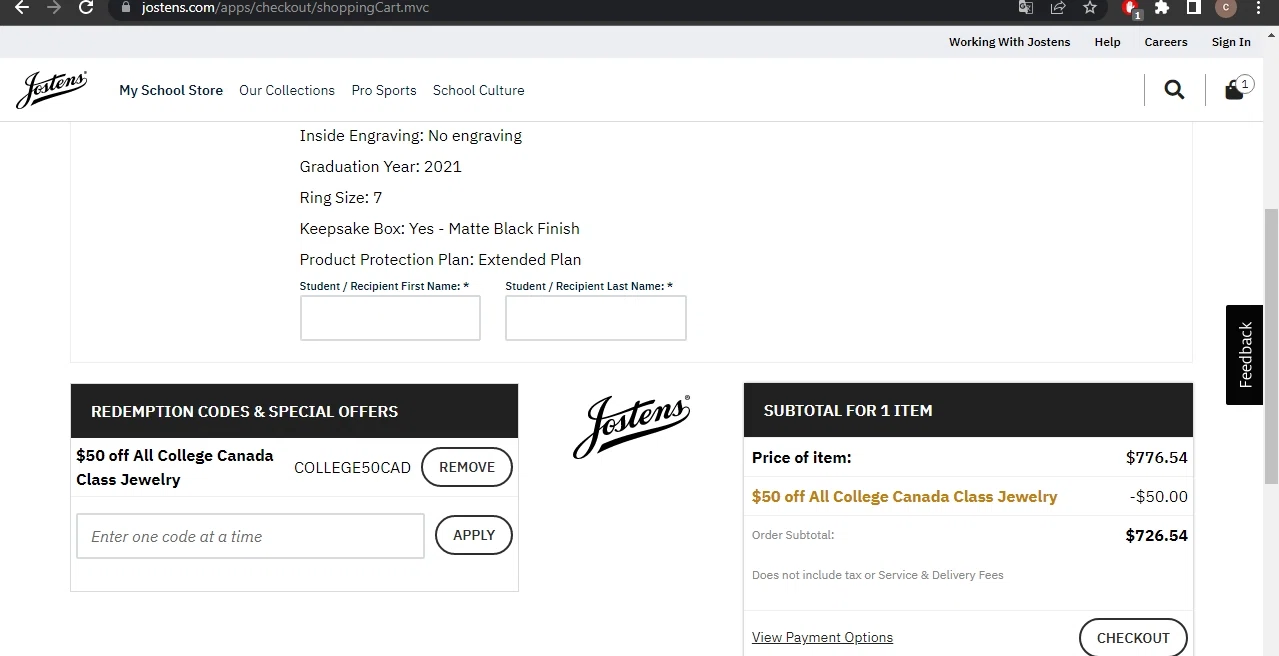The width and height of the screenshot is (1279, 656).
Task: Click the redemption code entry field
Action: click(250, 536)
